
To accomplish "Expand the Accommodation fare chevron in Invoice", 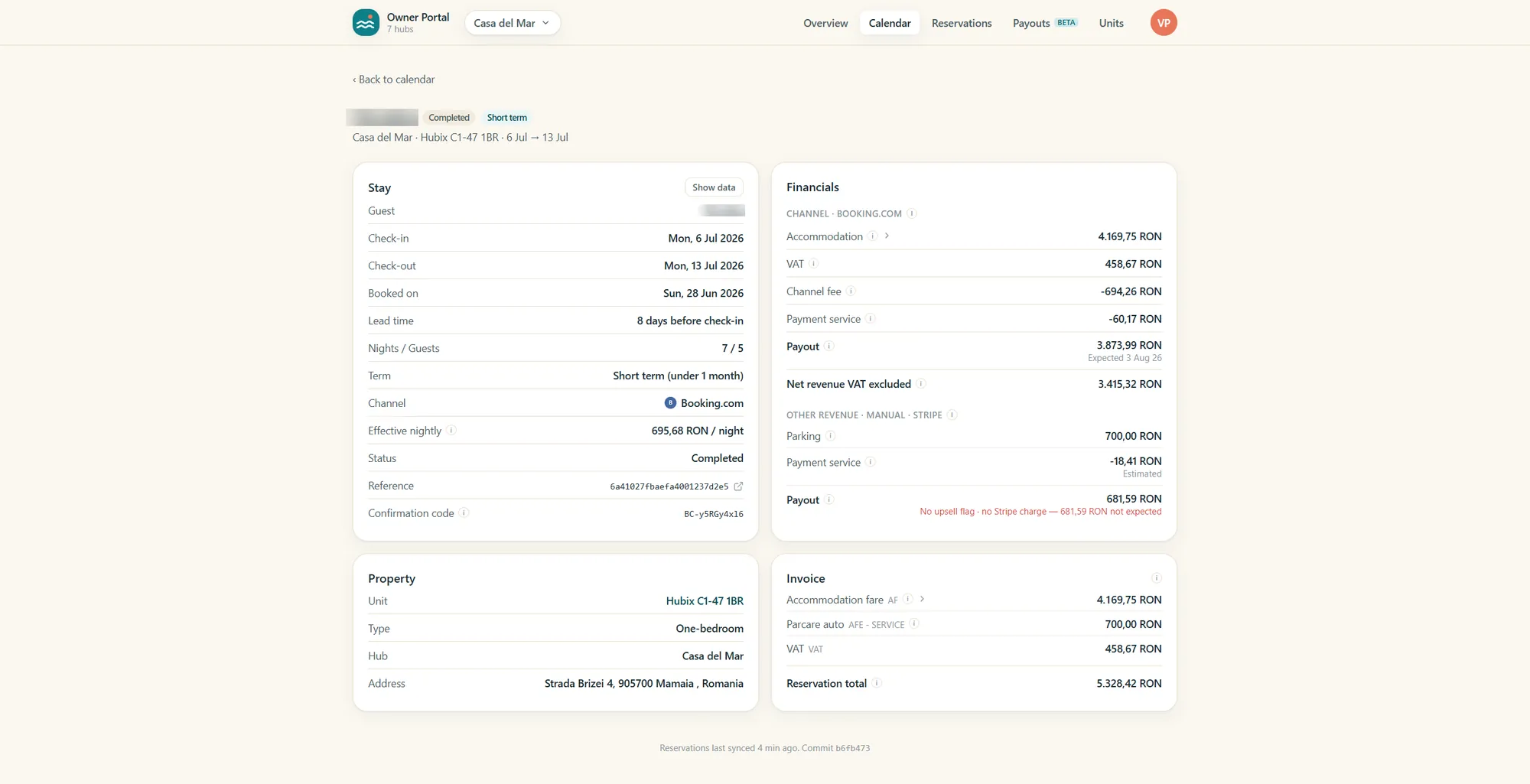I will tap(922, 600).
